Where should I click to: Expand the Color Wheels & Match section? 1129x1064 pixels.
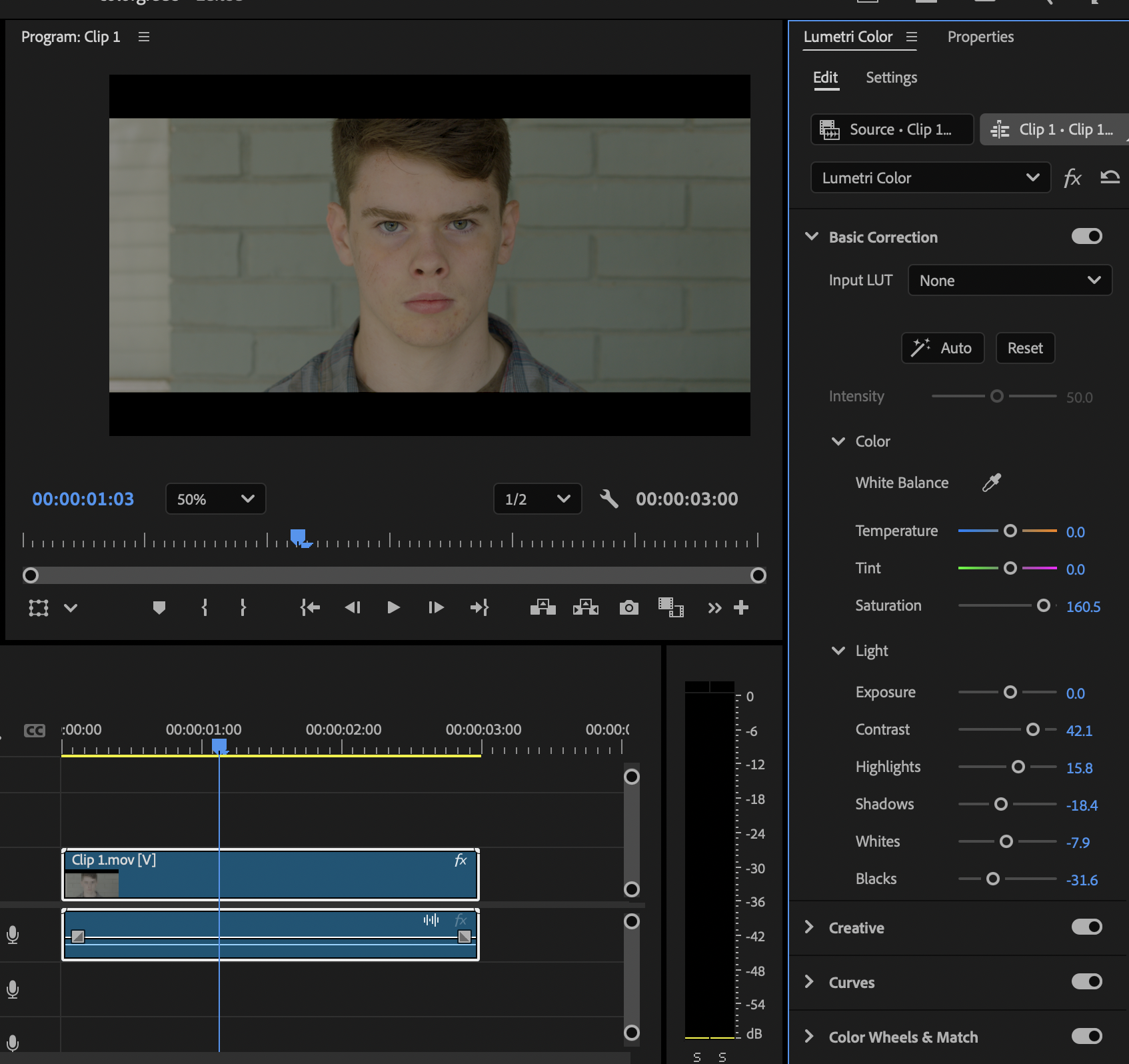point(809,1037)
